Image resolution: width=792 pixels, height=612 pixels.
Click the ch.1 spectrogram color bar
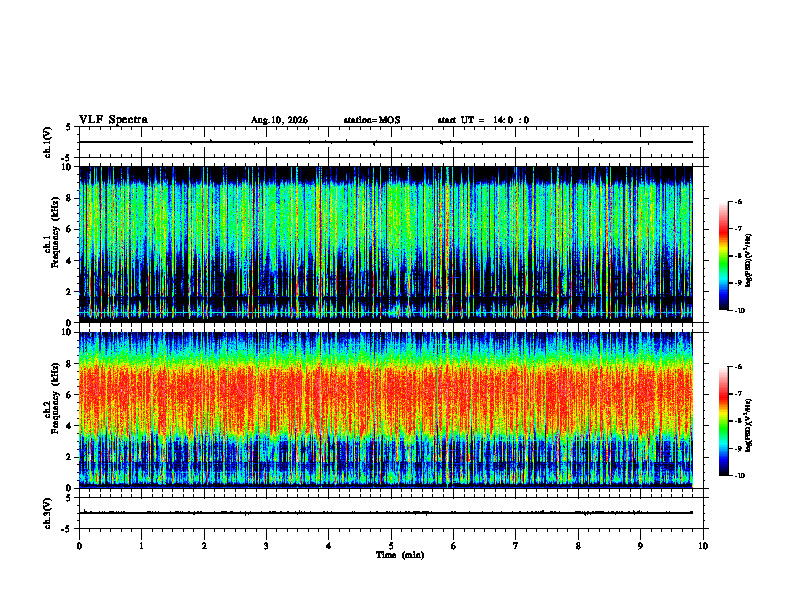click(x=724, y=256)
